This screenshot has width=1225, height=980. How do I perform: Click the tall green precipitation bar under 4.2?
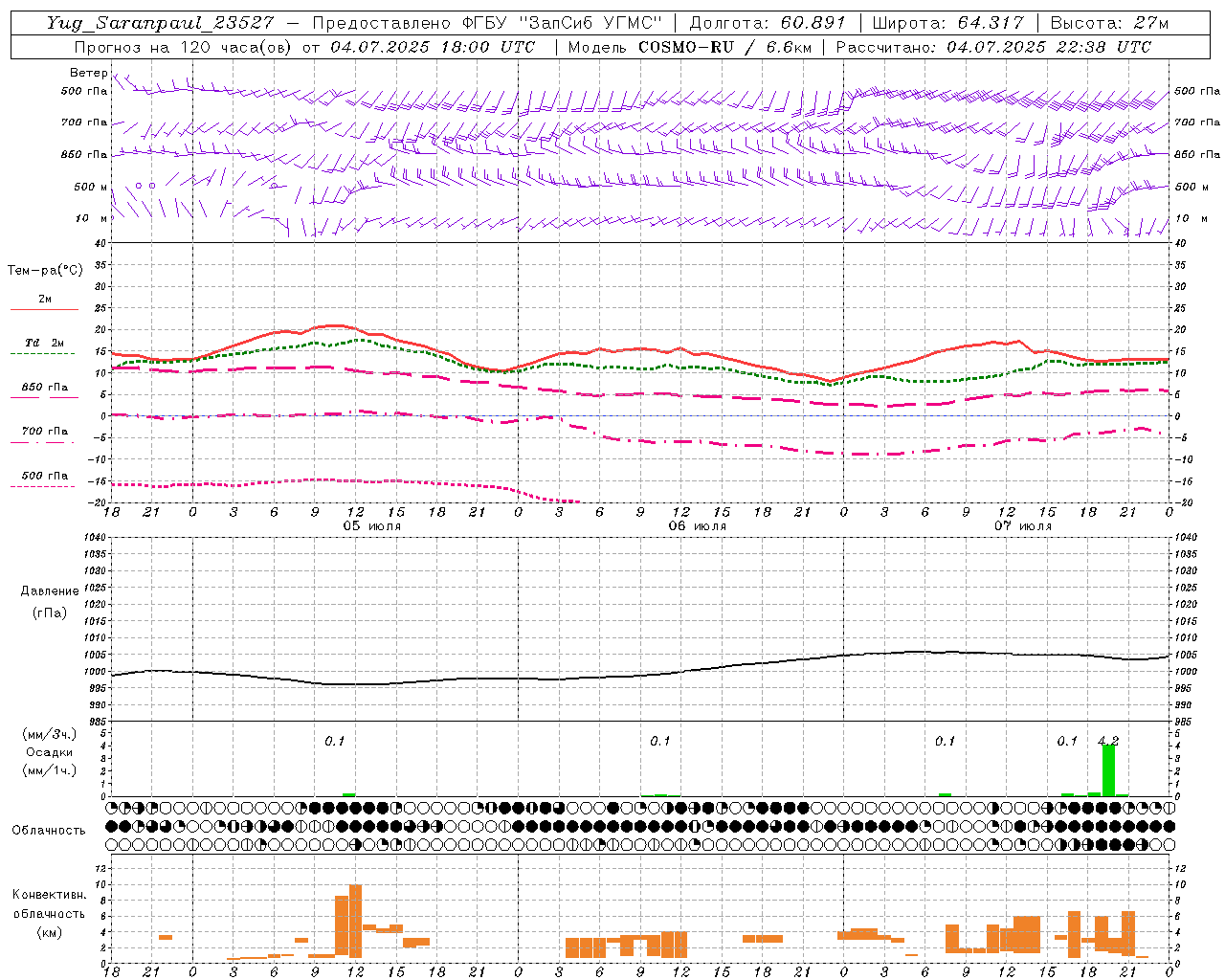tap(1108, 769)
